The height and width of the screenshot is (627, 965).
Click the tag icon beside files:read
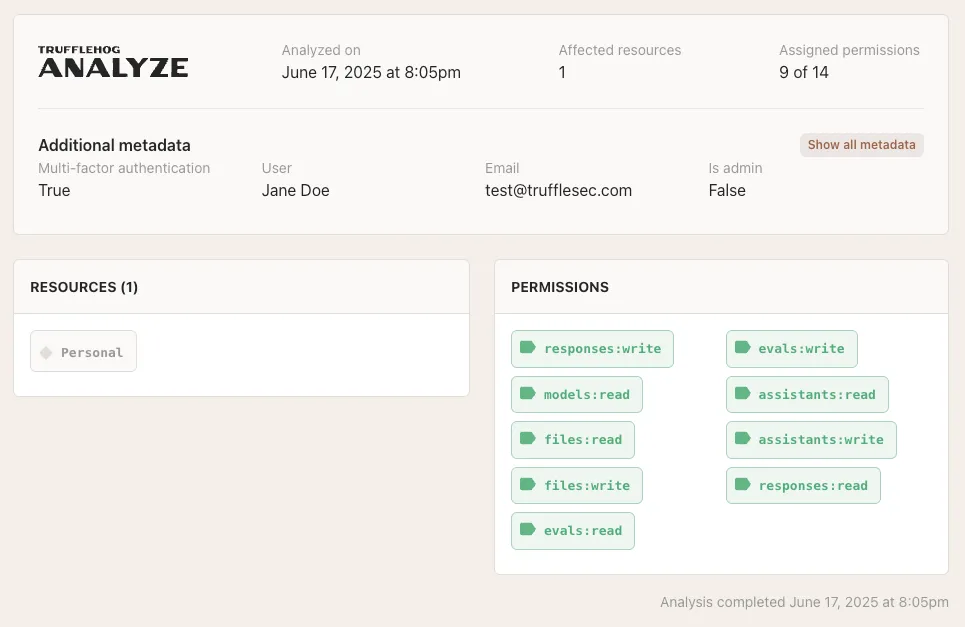click(x=527, y=439)
